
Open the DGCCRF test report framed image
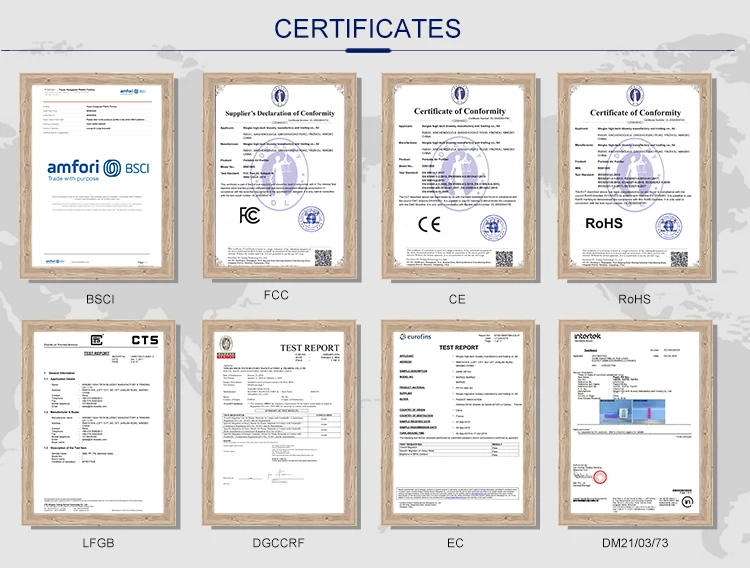tap(279, 423)
